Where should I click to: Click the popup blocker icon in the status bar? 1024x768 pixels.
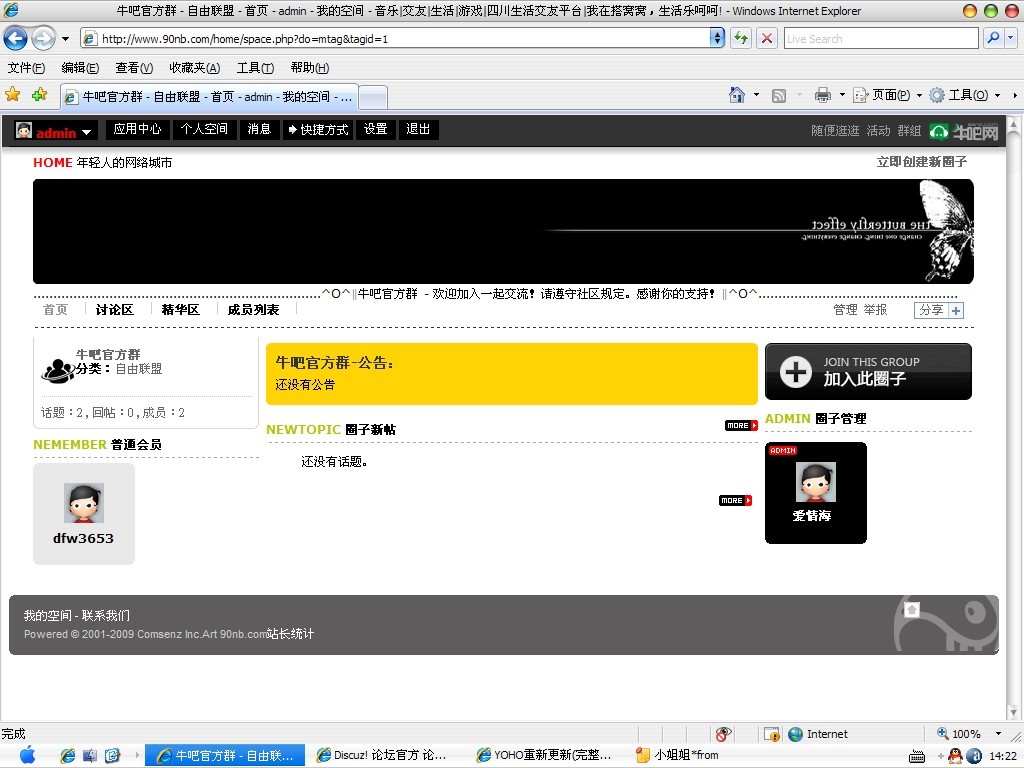click(x=771, y=734)
